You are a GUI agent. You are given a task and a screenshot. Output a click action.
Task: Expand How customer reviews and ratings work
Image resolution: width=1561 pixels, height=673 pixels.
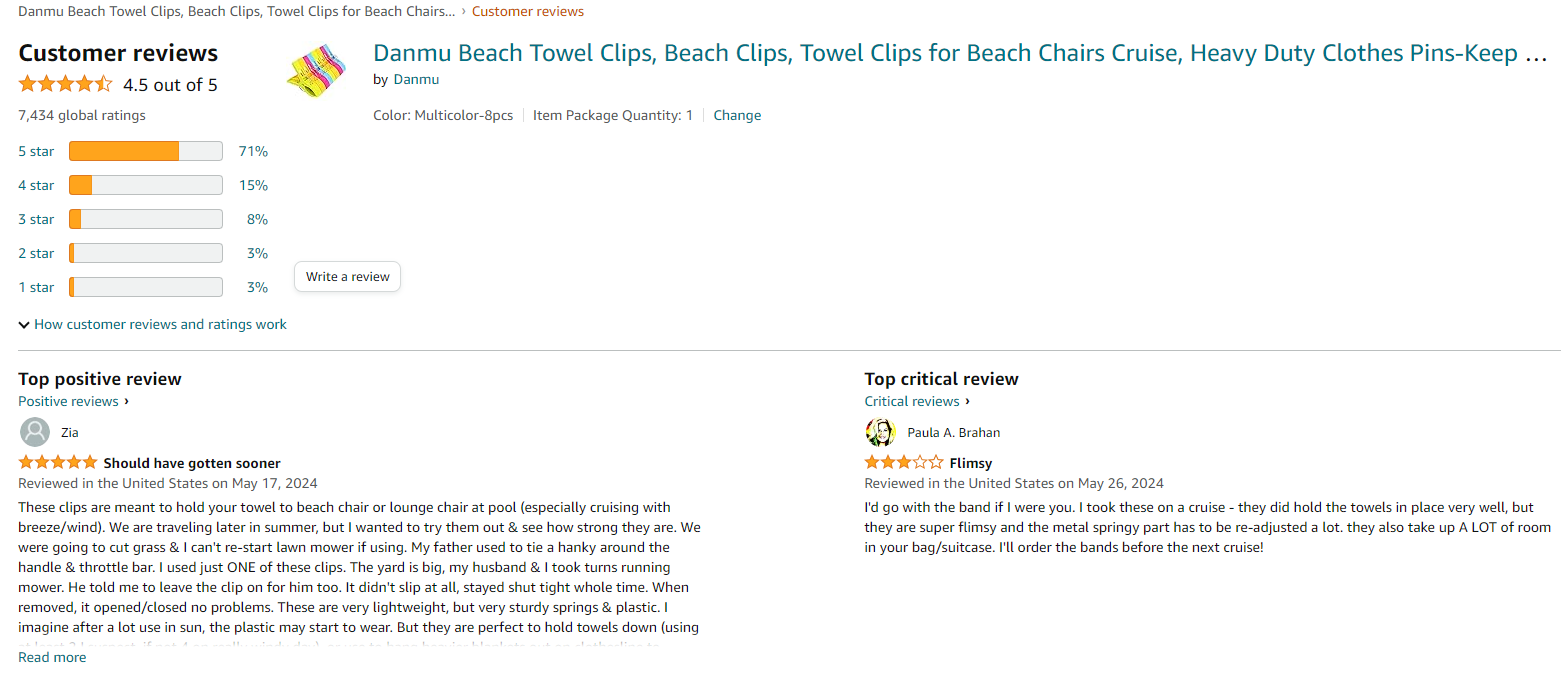[152, 324]
